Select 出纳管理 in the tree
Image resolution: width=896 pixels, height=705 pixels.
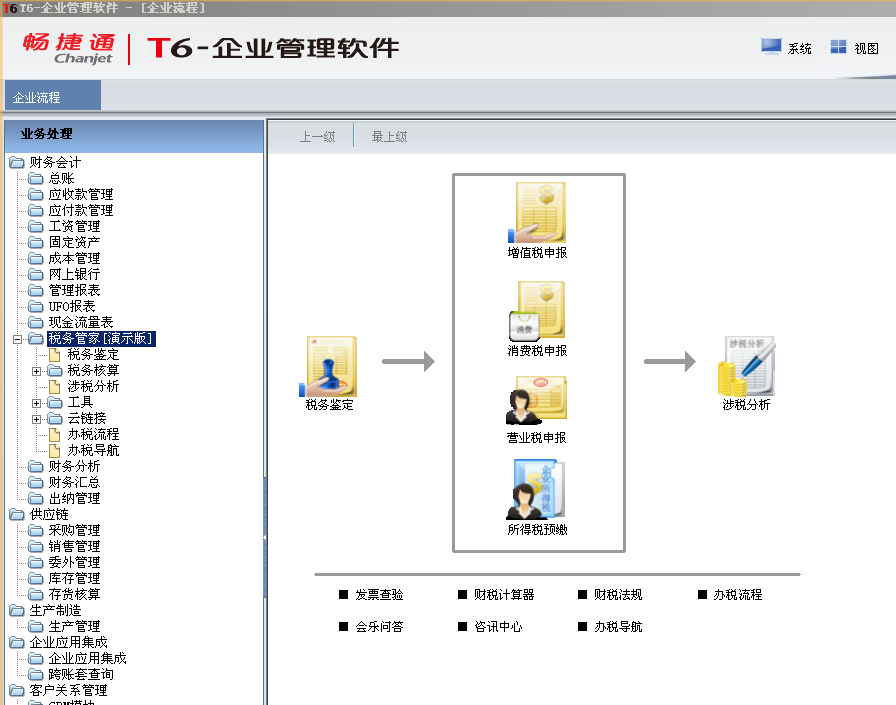pyautogui.click(x=74, y=499)
